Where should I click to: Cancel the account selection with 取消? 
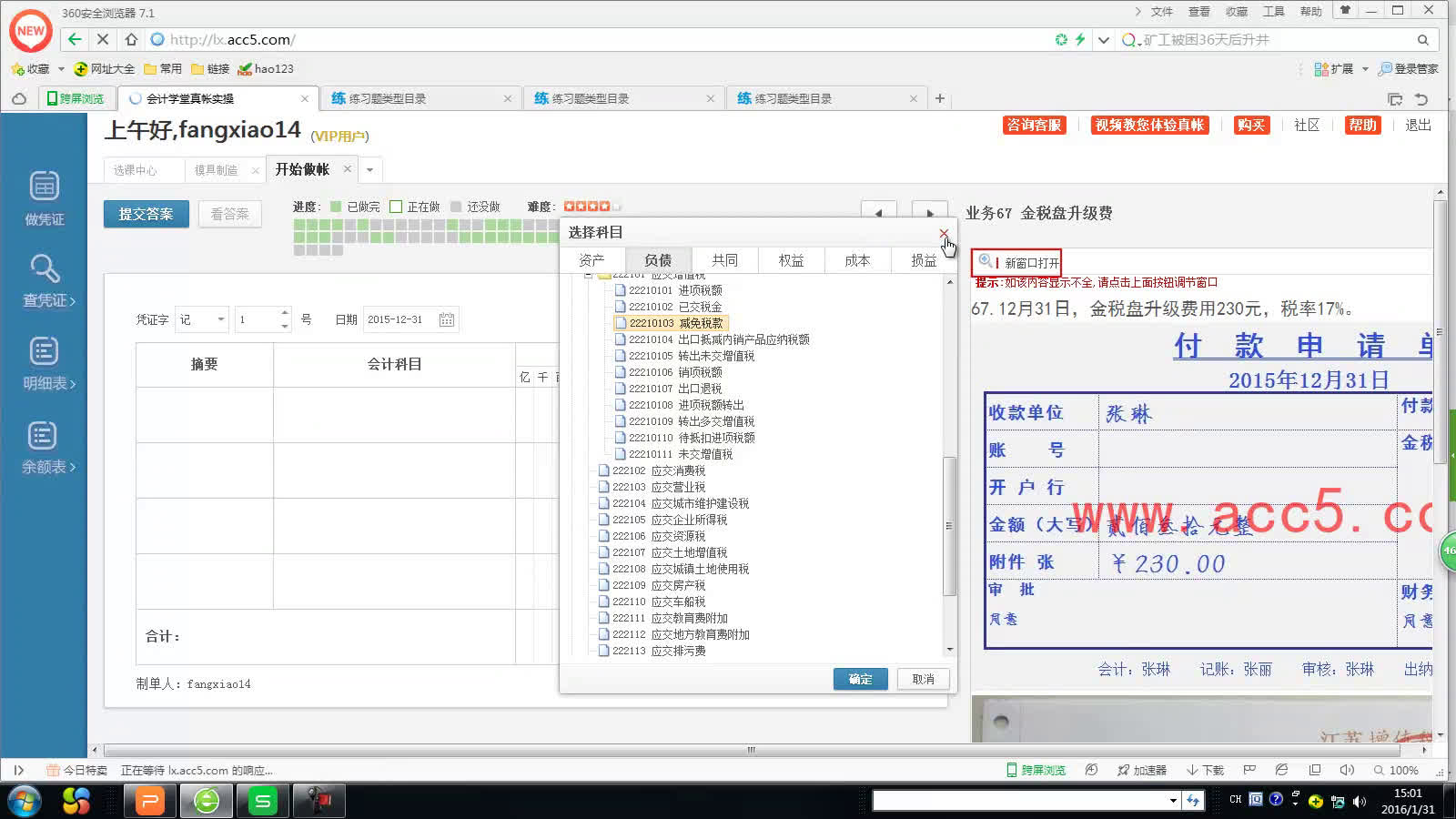[x=923, y=679]
